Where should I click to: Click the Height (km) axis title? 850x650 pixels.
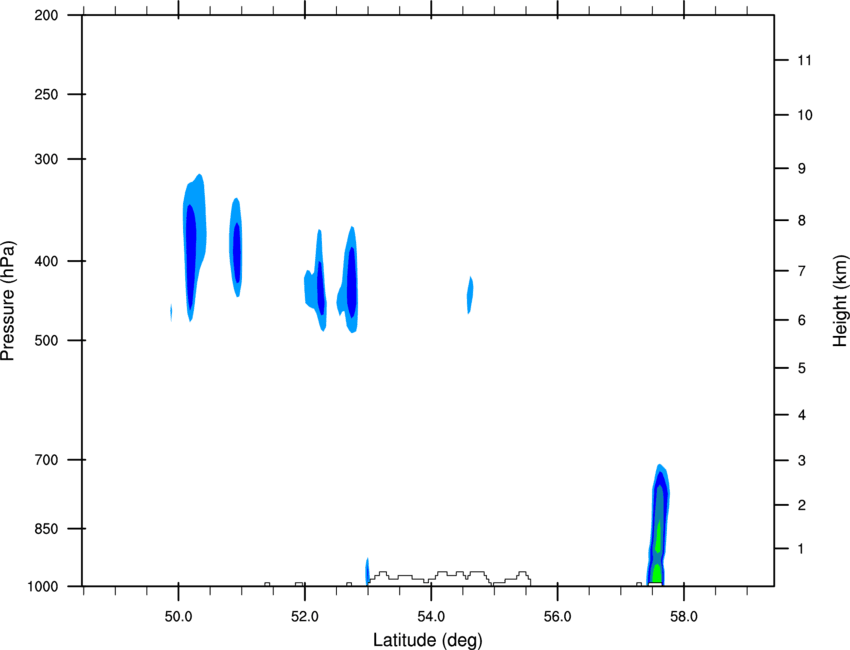pos(840,300)
